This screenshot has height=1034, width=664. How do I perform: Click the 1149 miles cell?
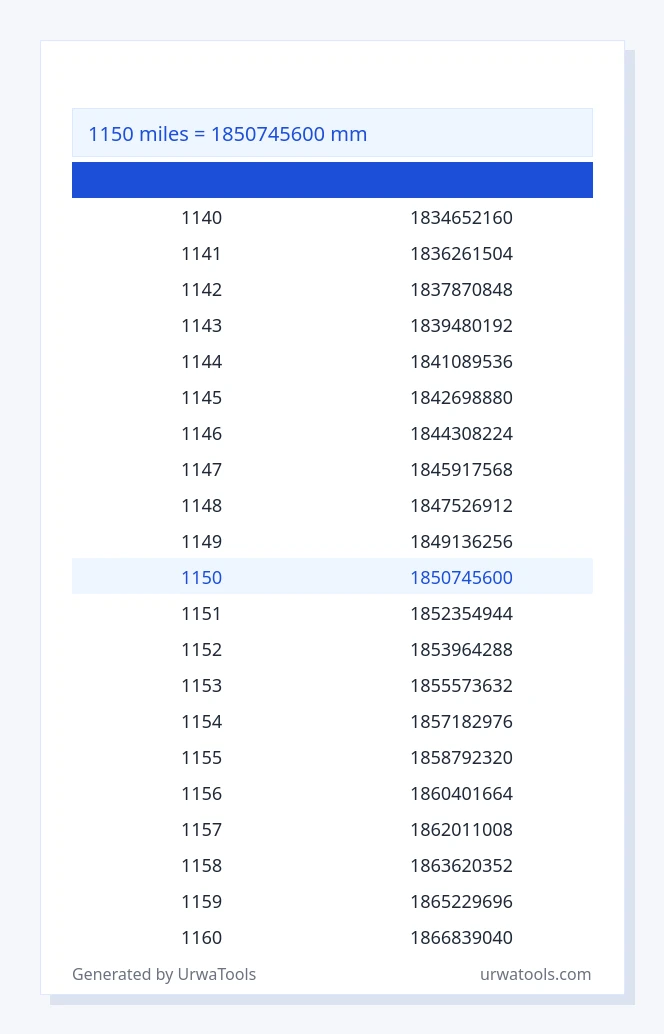202,541
